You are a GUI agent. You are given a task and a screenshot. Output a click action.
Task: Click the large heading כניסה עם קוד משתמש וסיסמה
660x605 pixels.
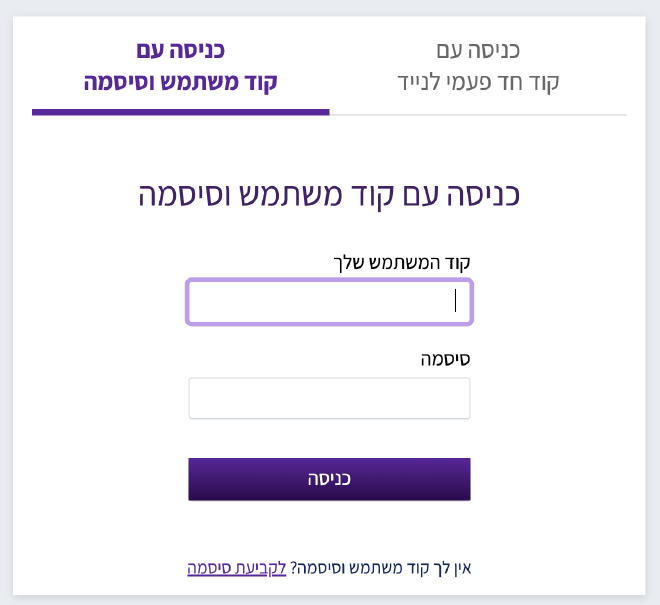pyautogui.click(x=329, y=195)
